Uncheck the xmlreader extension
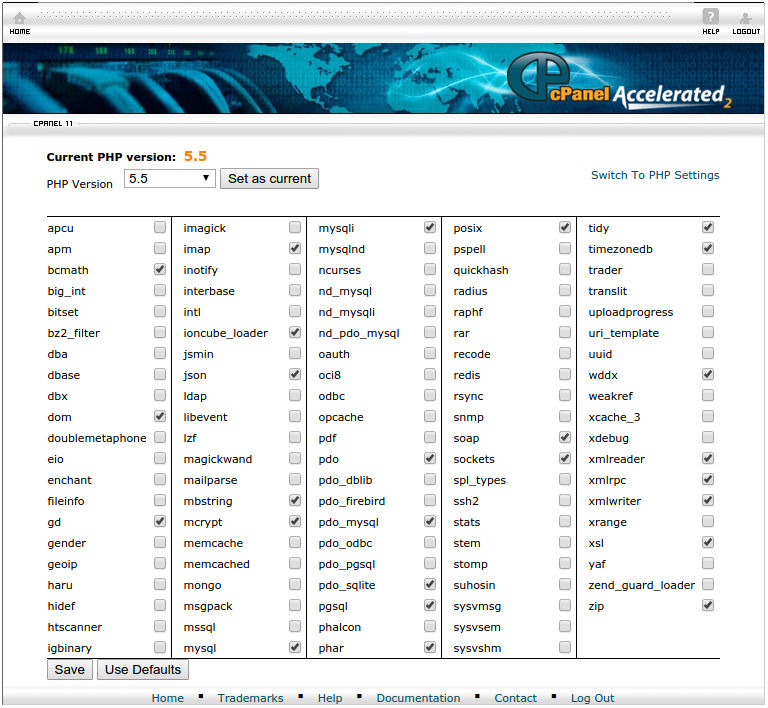This screenshot has height=708, width=768. click(708, 458)
